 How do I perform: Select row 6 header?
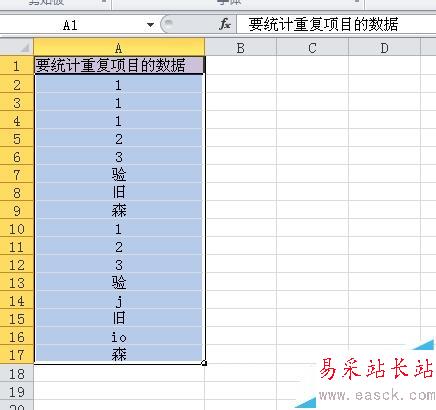pyautogui.click(x=17, y=156)
